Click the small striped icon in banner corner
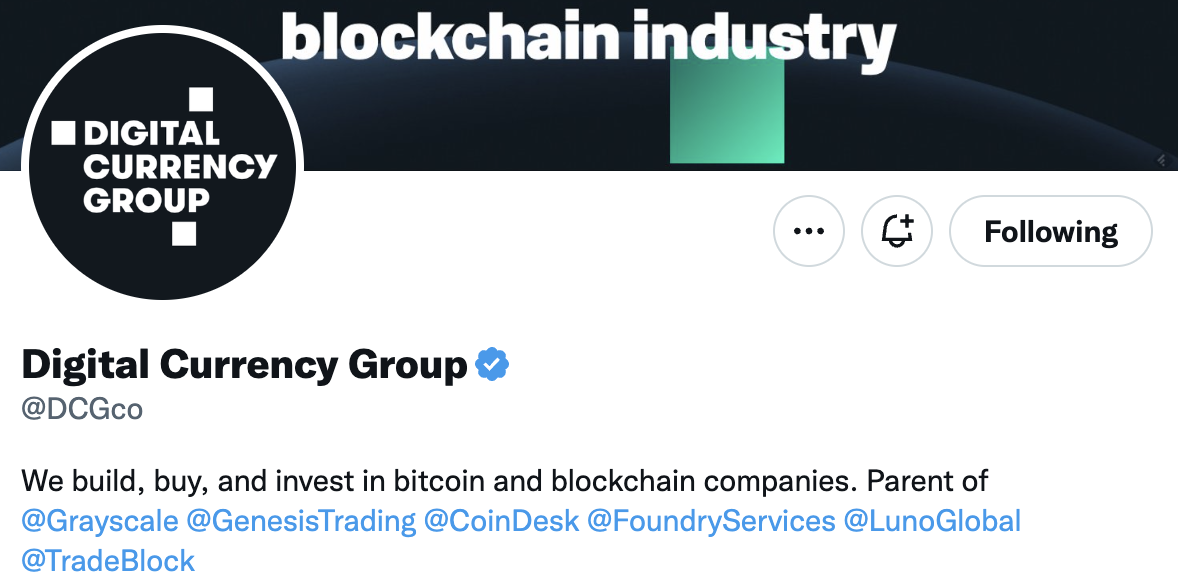 click(1161, 159)
